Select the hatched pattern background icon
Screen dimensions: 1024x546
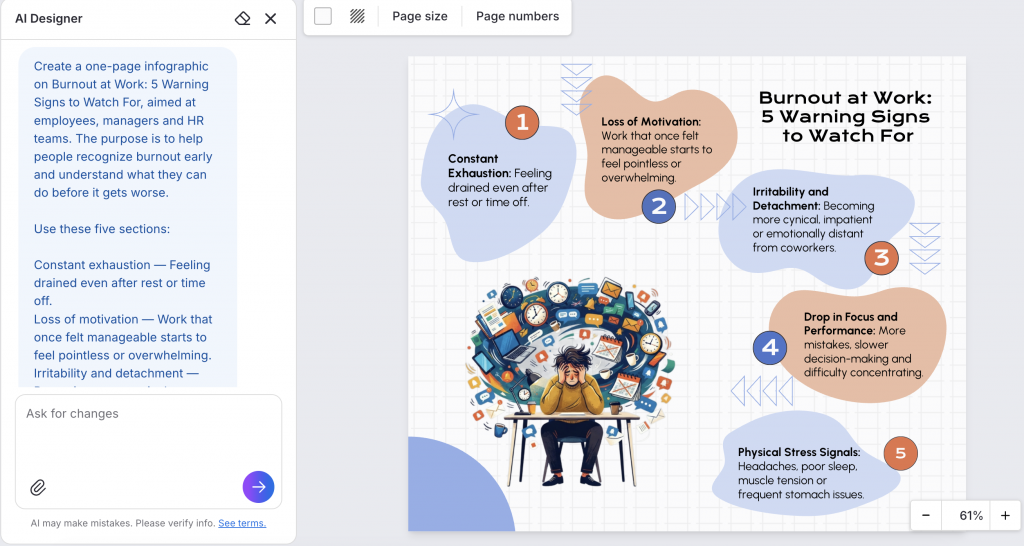tap(357, 16)
